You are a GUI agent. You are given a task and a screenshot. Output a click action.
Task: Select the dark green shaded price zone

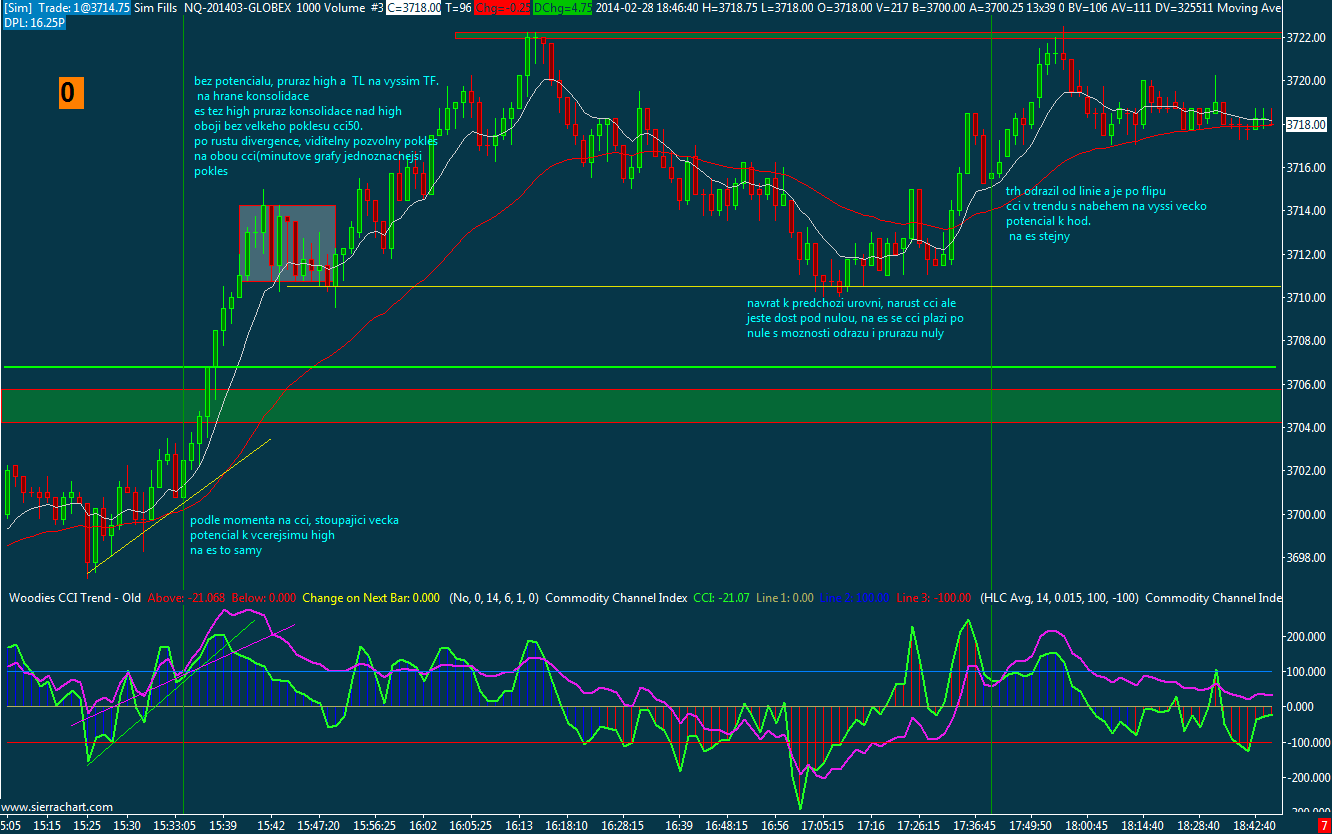[x=640, y=405]
